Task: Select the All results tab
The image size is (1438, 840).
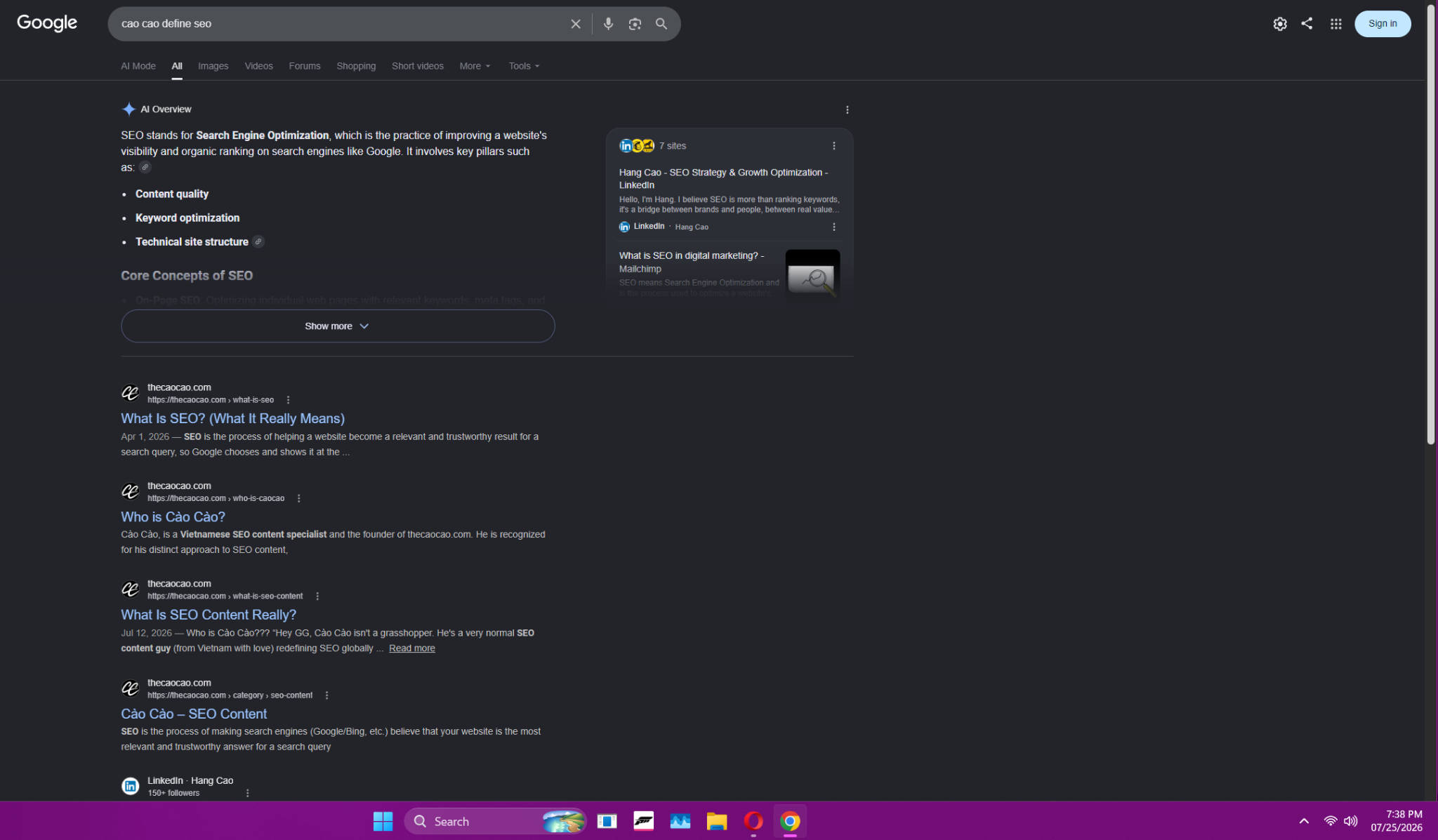Action: pos(177,66)
